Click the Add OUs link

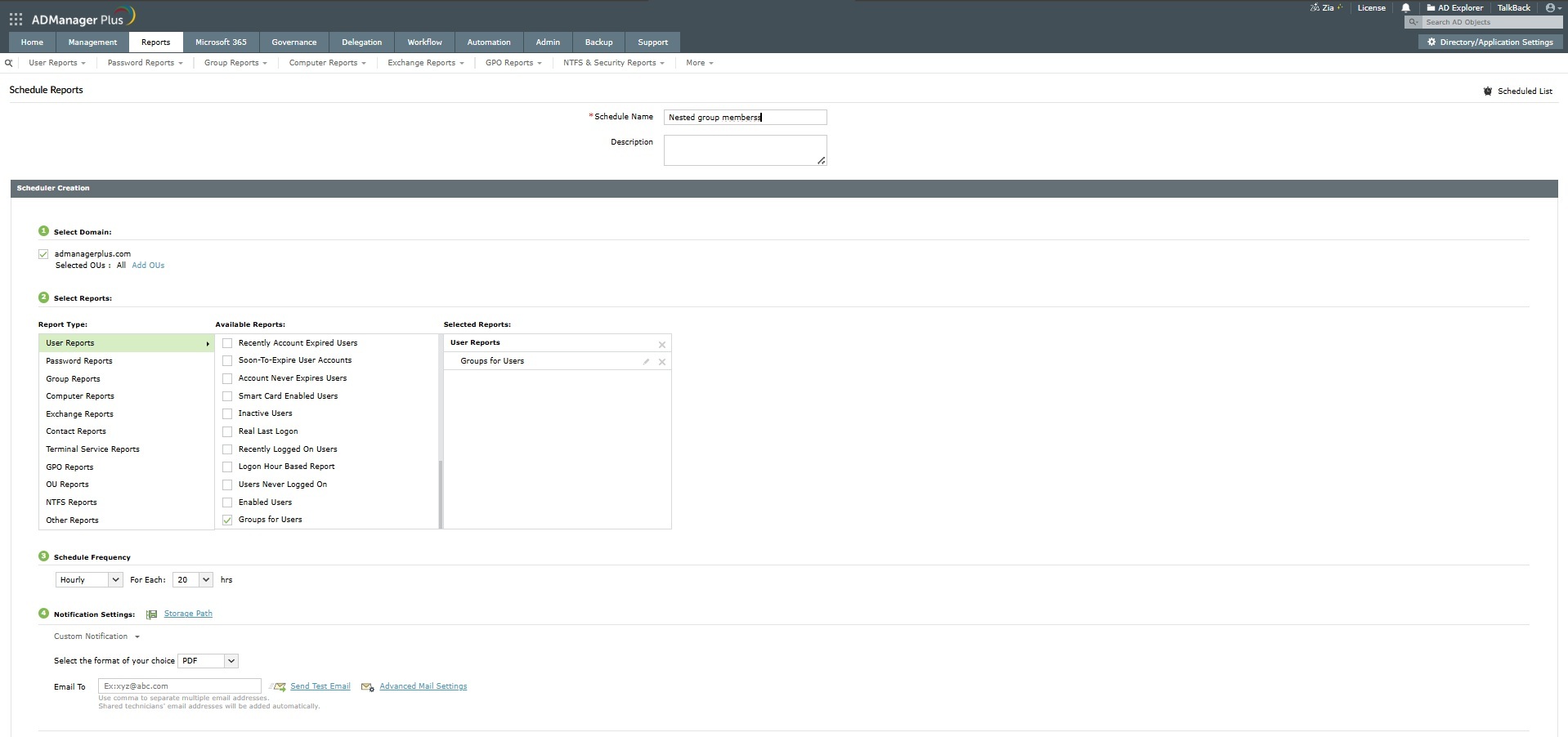[x=148, y=266]
